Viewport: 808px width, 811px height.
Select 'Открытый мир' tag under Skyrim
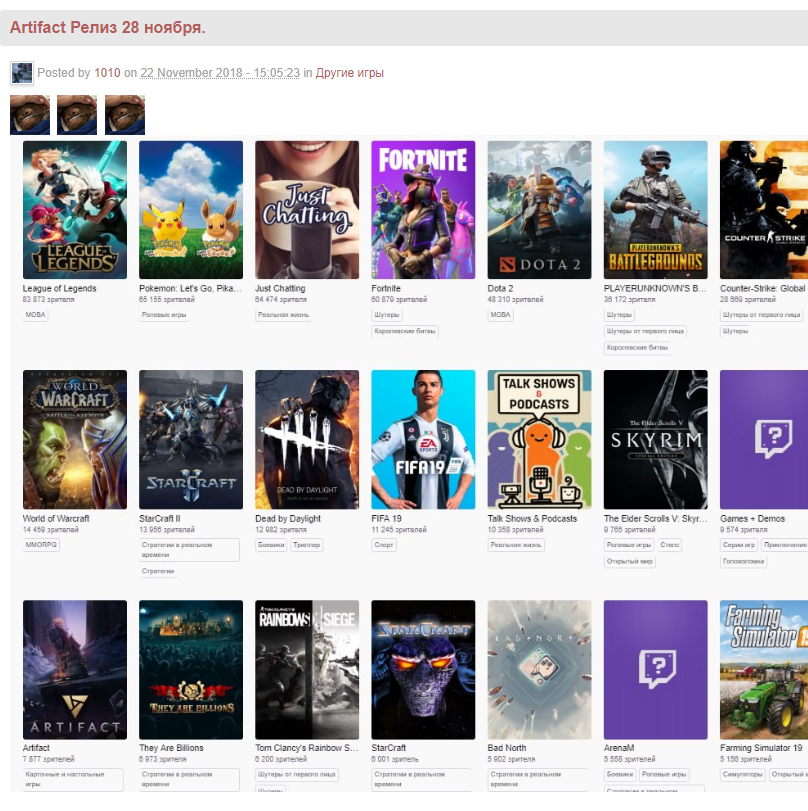point(630,561)
